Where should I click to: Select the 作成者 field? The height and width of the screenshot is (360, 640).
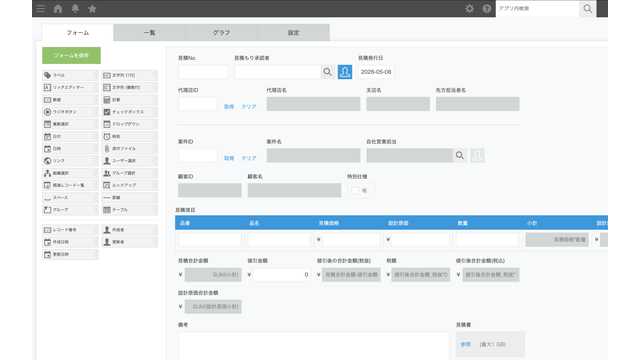pos(129,230)
